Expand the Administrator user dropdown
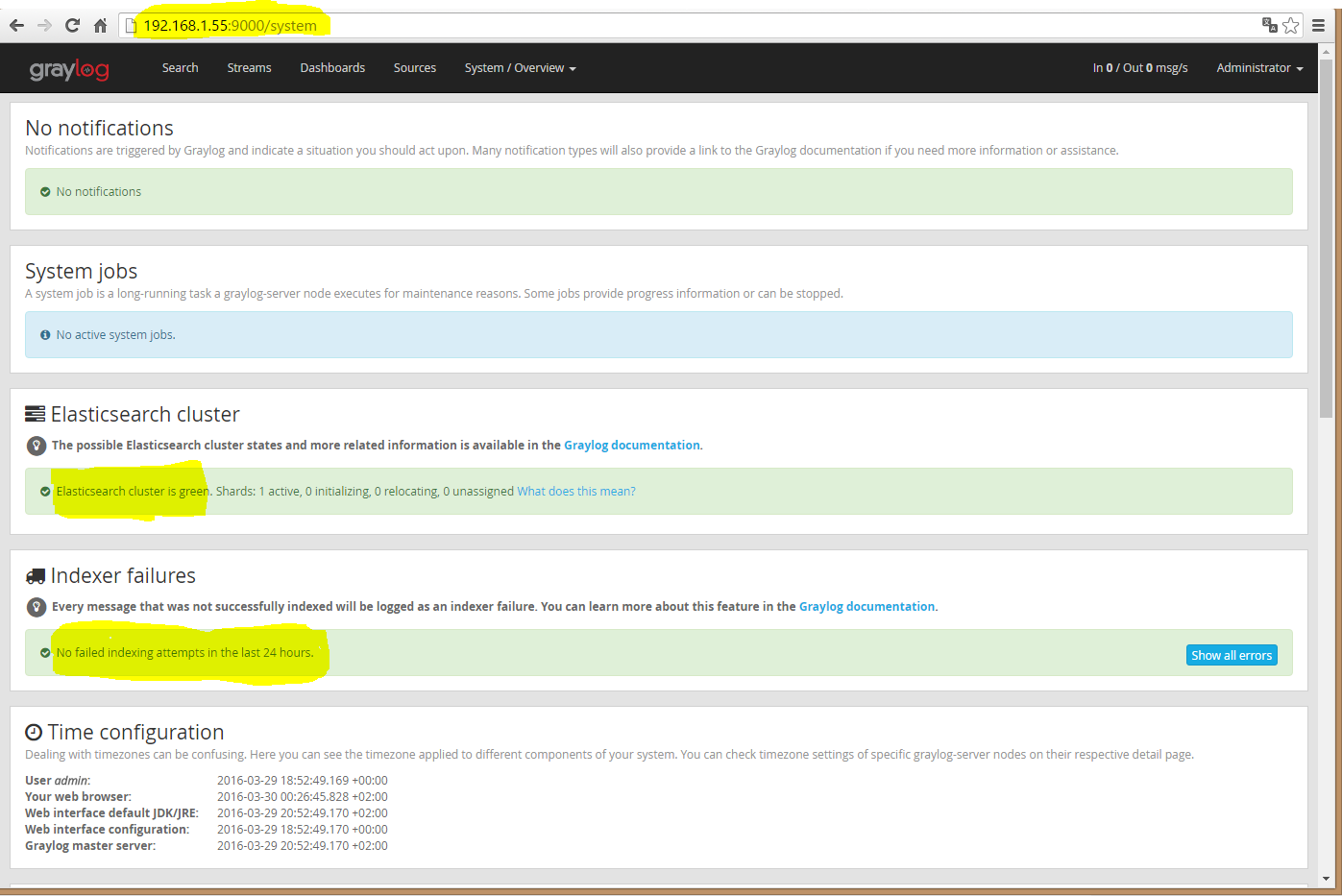This screenshot has width=1342, height=896. pos(1259,68)
